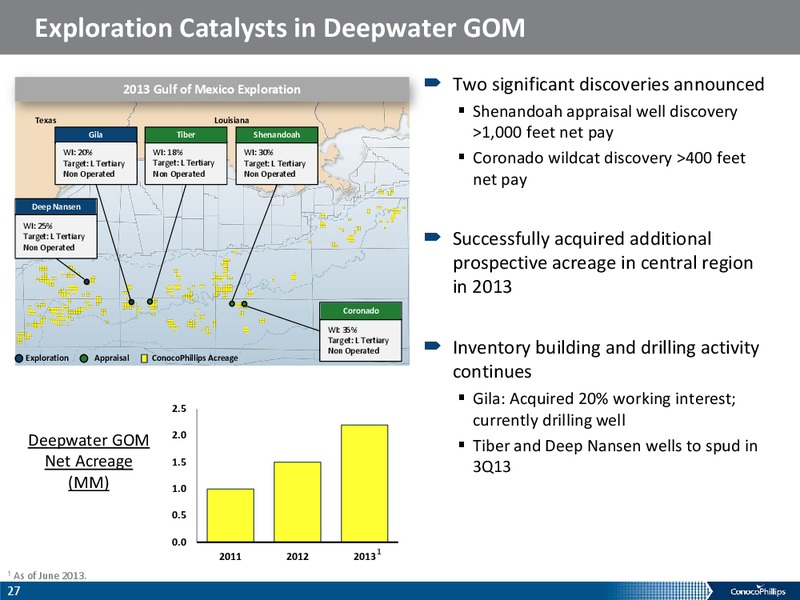The width and height of the screenshot is (800, 600).
Task: Click 'Target: L Tertiary' in the Deep Nansen box
Action: 54,236
